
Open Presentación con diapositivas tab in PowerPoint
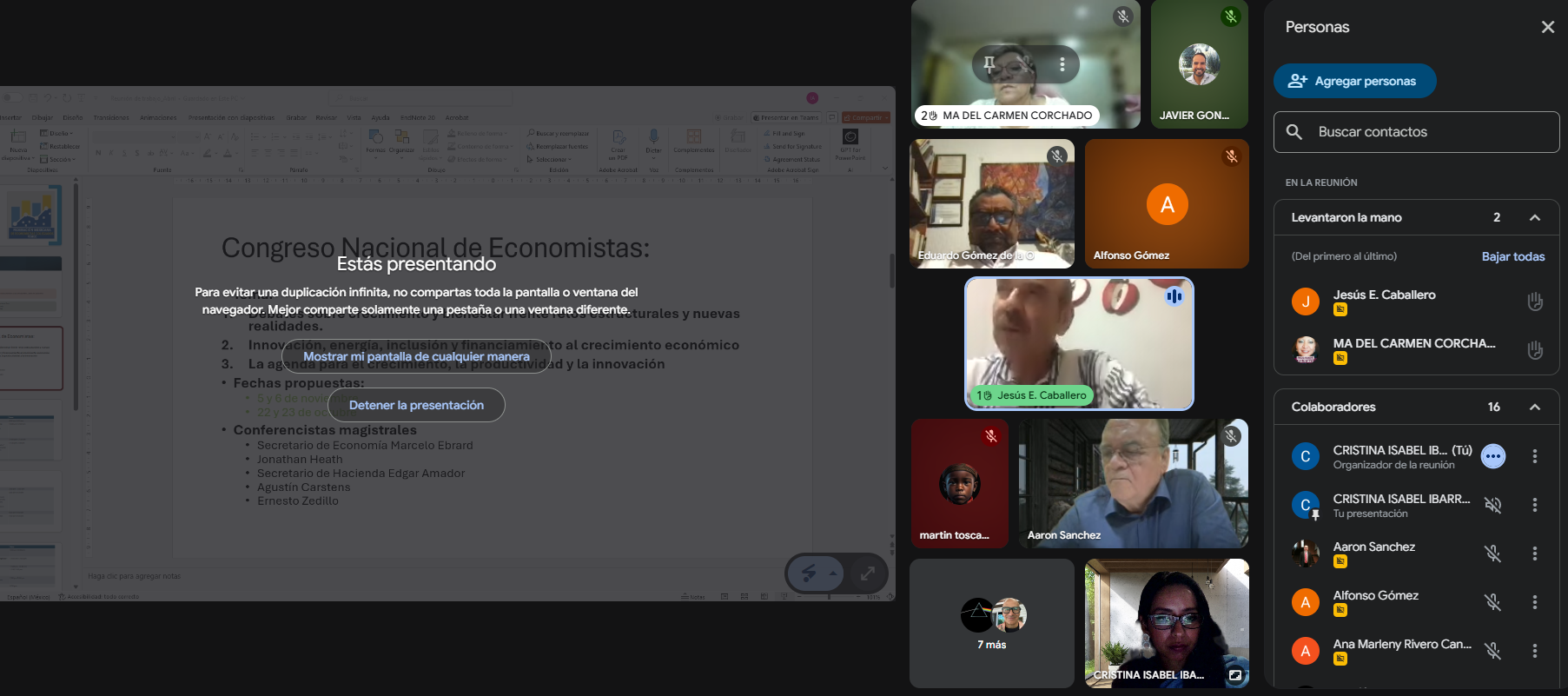[x=231, y=117]
